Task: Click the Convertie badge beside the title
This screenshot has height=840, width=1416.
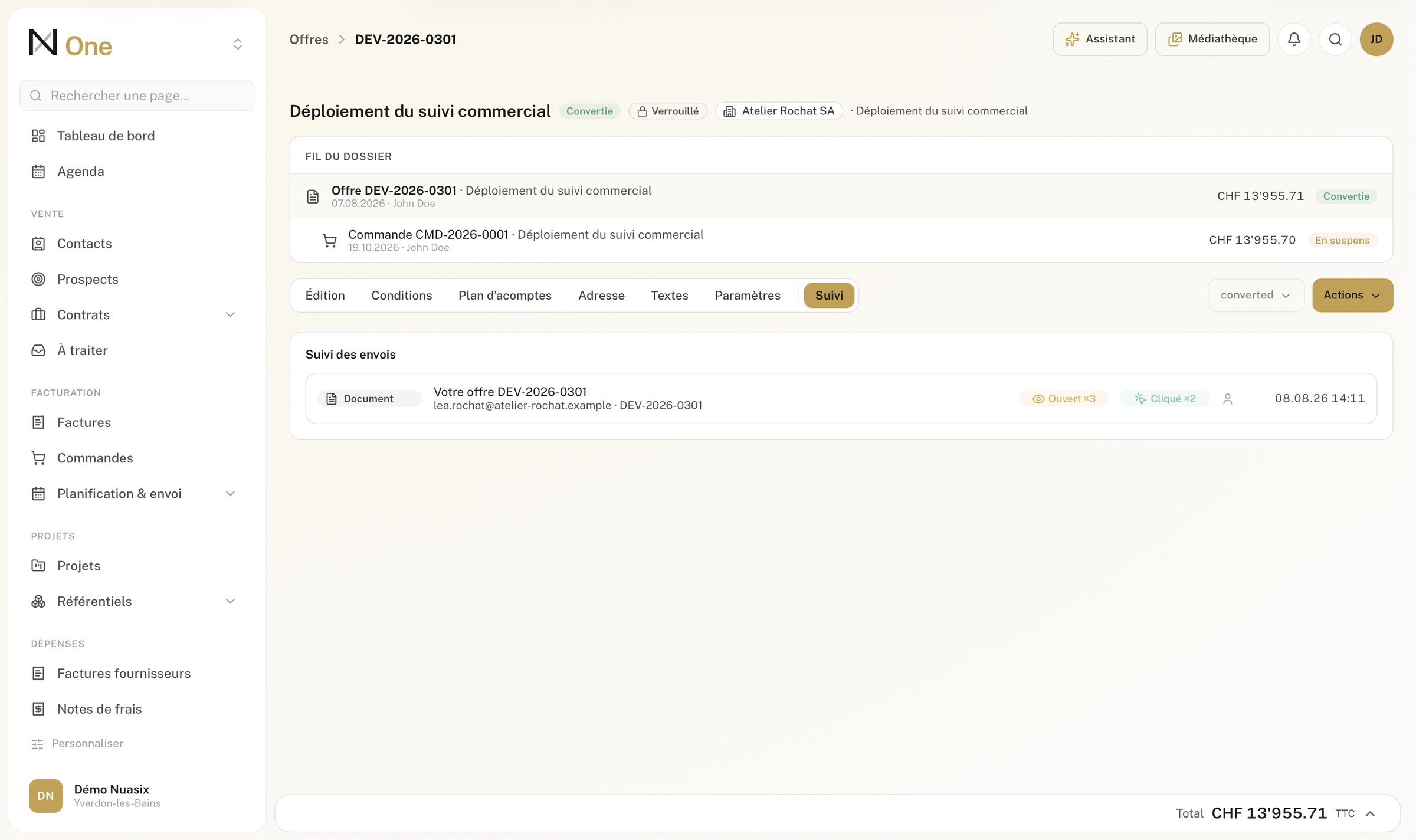Action: 589,111
